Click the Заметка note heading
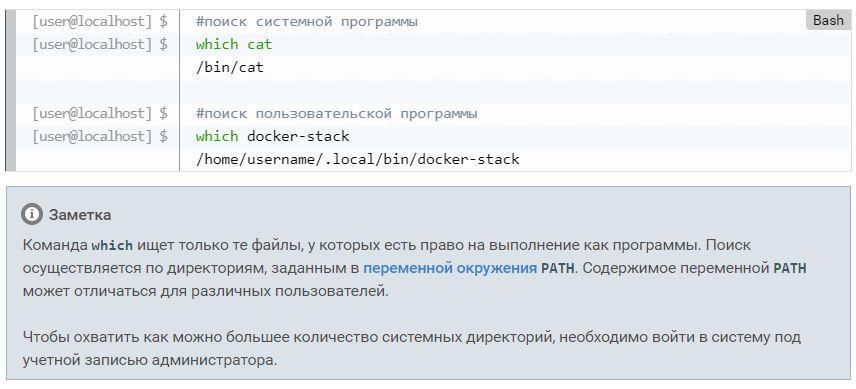 80,215
